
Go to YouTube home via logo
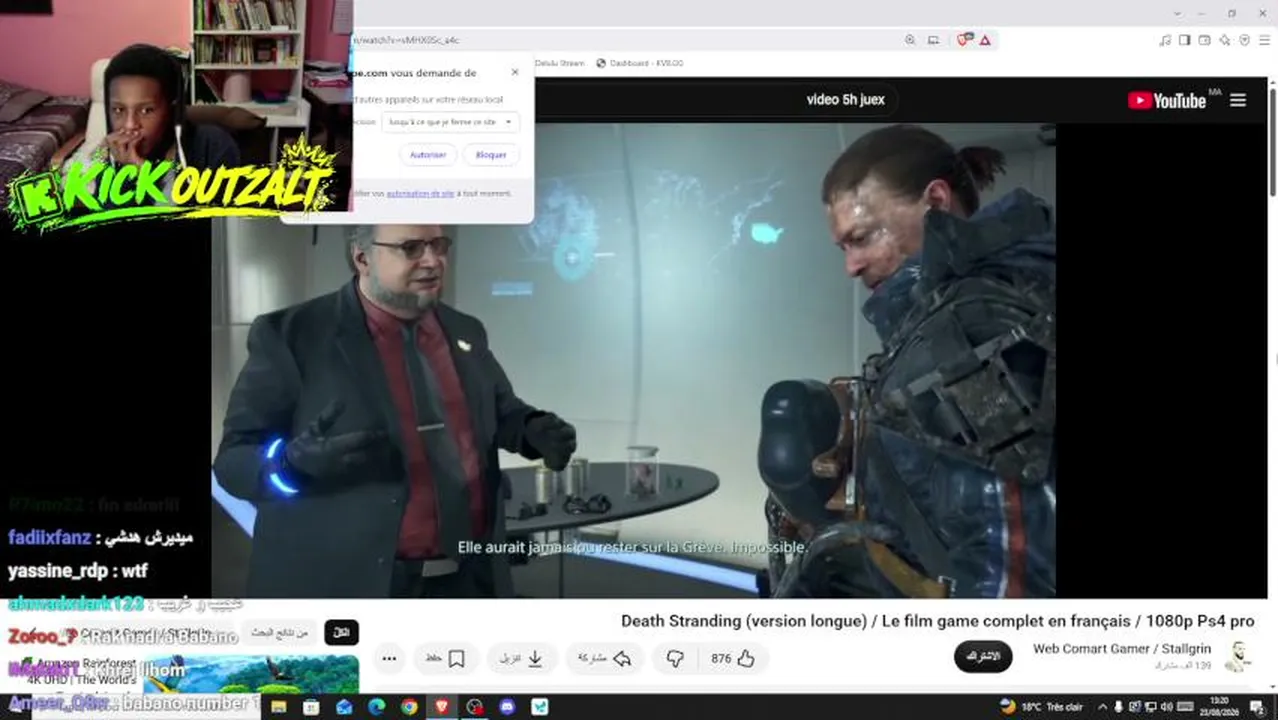point(1167,100)
